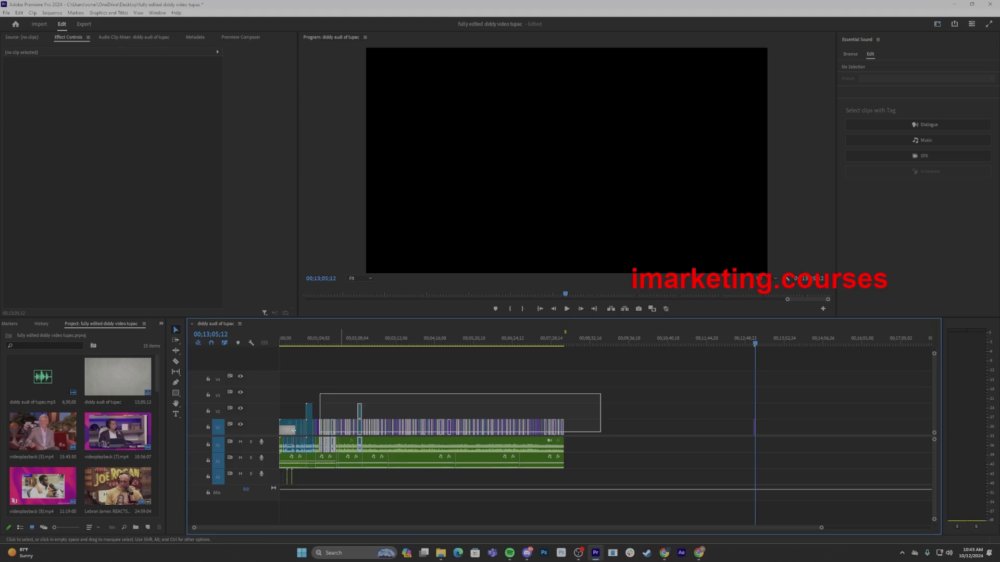This screenshot has height=562, width=1000.
Task: Open Comparison View in Program monitor
Action: (652, 309)
